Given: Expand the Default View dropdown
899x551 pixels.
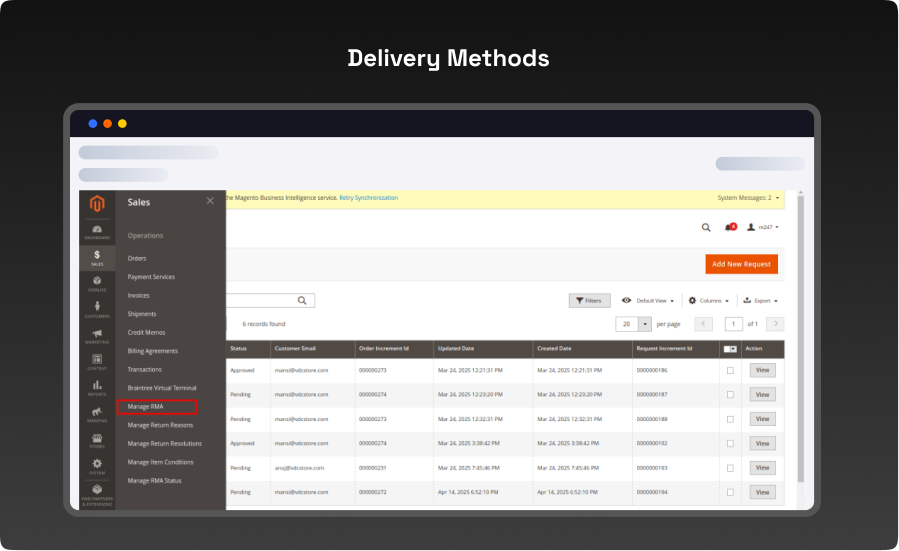Looking at the screenshot, I should pos(648,300).
